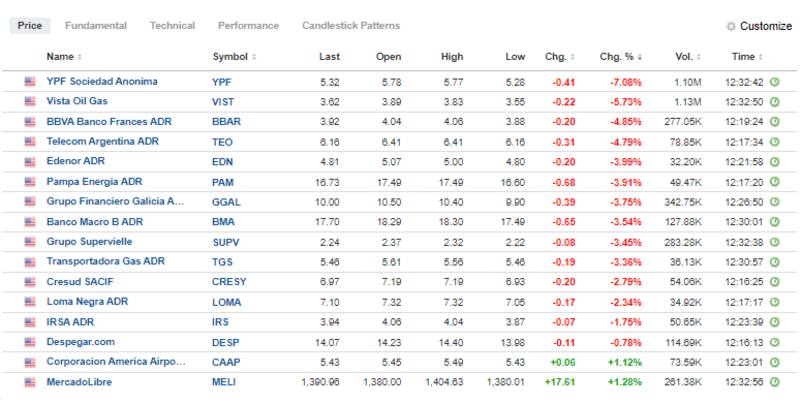Click the US flag beside Despegar.com
Image resolution: width=800 pixels, height=404 pixels.
28,341
